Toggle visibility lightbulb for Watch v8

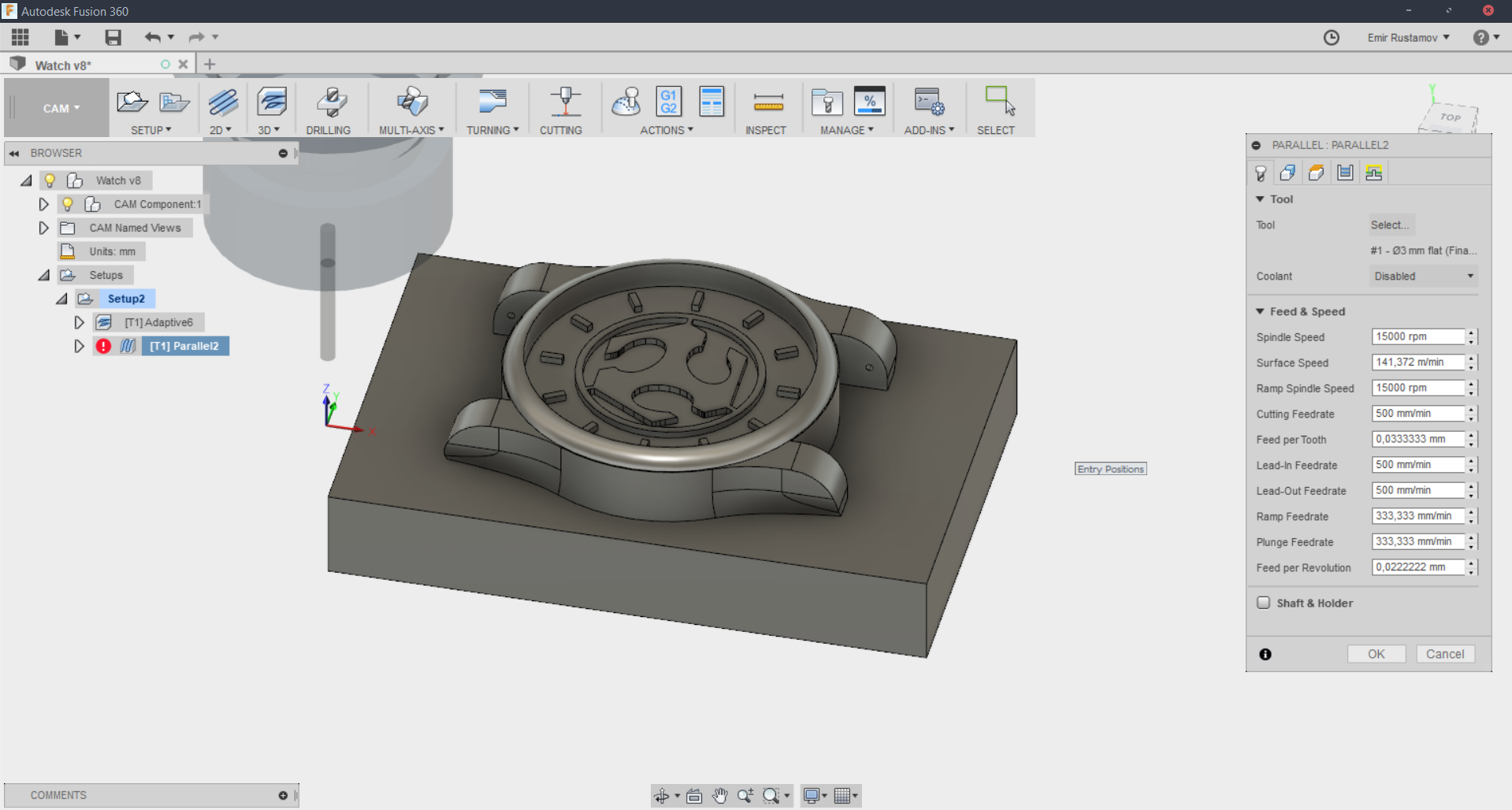50,180
